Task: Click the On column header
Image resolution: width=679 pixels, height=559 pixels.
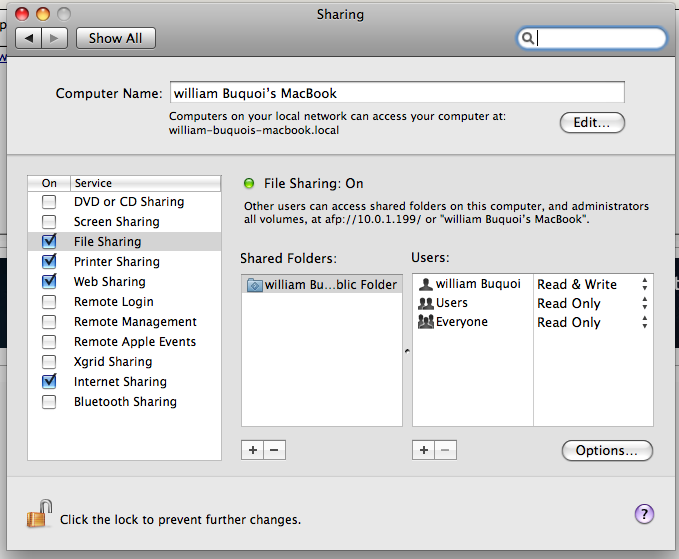Action: tap(49, 183)
